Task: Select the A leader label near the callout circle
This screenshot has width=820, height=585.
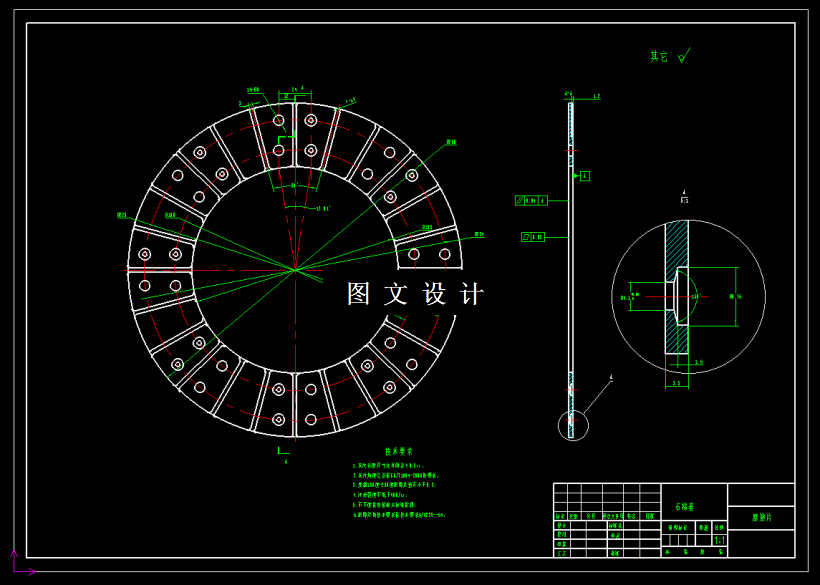Action: tap(611, 377)
